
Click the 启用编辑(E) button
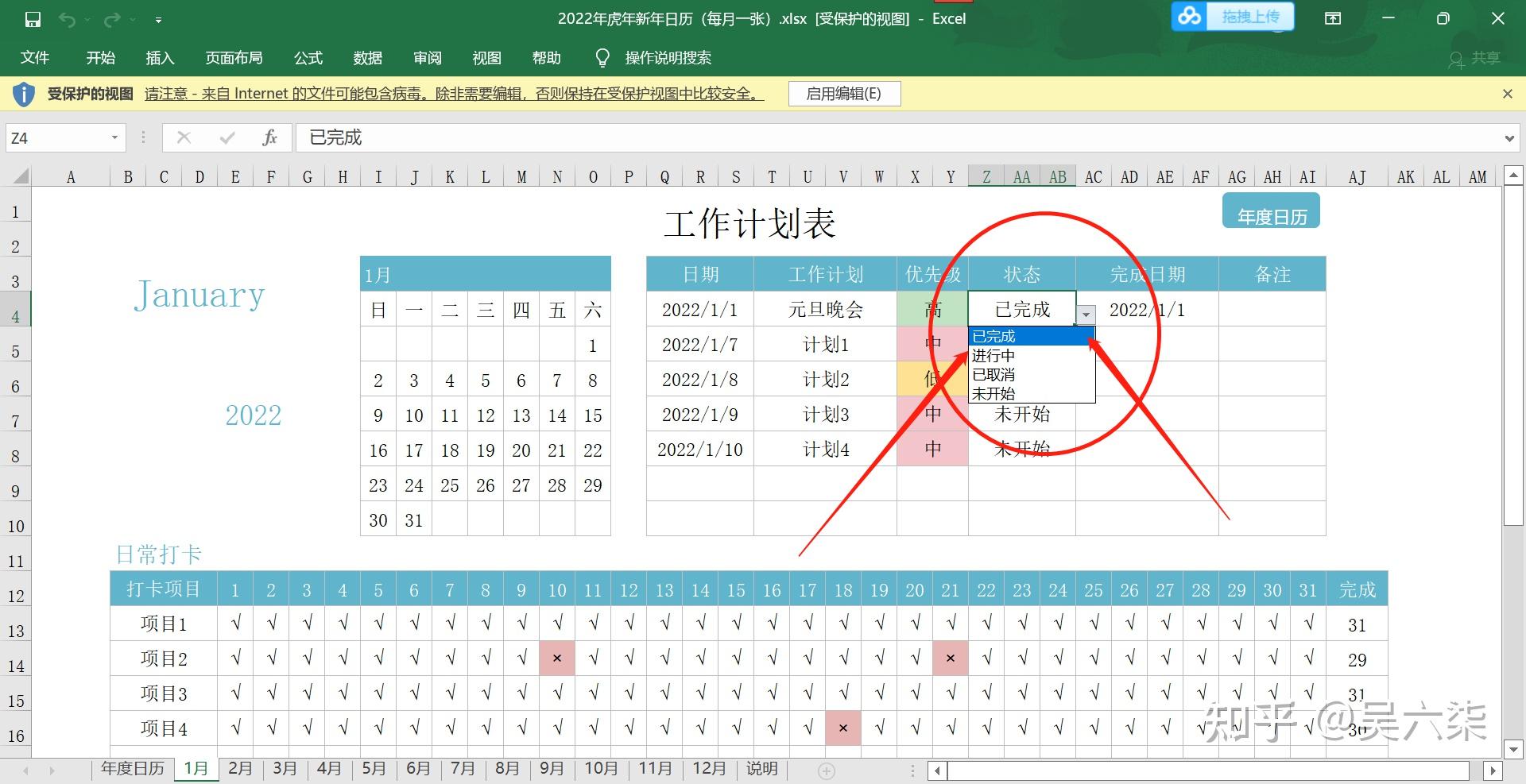[844, 94]
